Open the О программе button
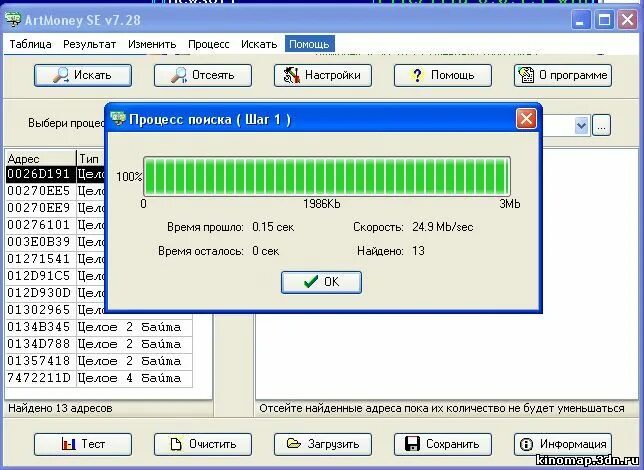 click(x=563, y=75)
